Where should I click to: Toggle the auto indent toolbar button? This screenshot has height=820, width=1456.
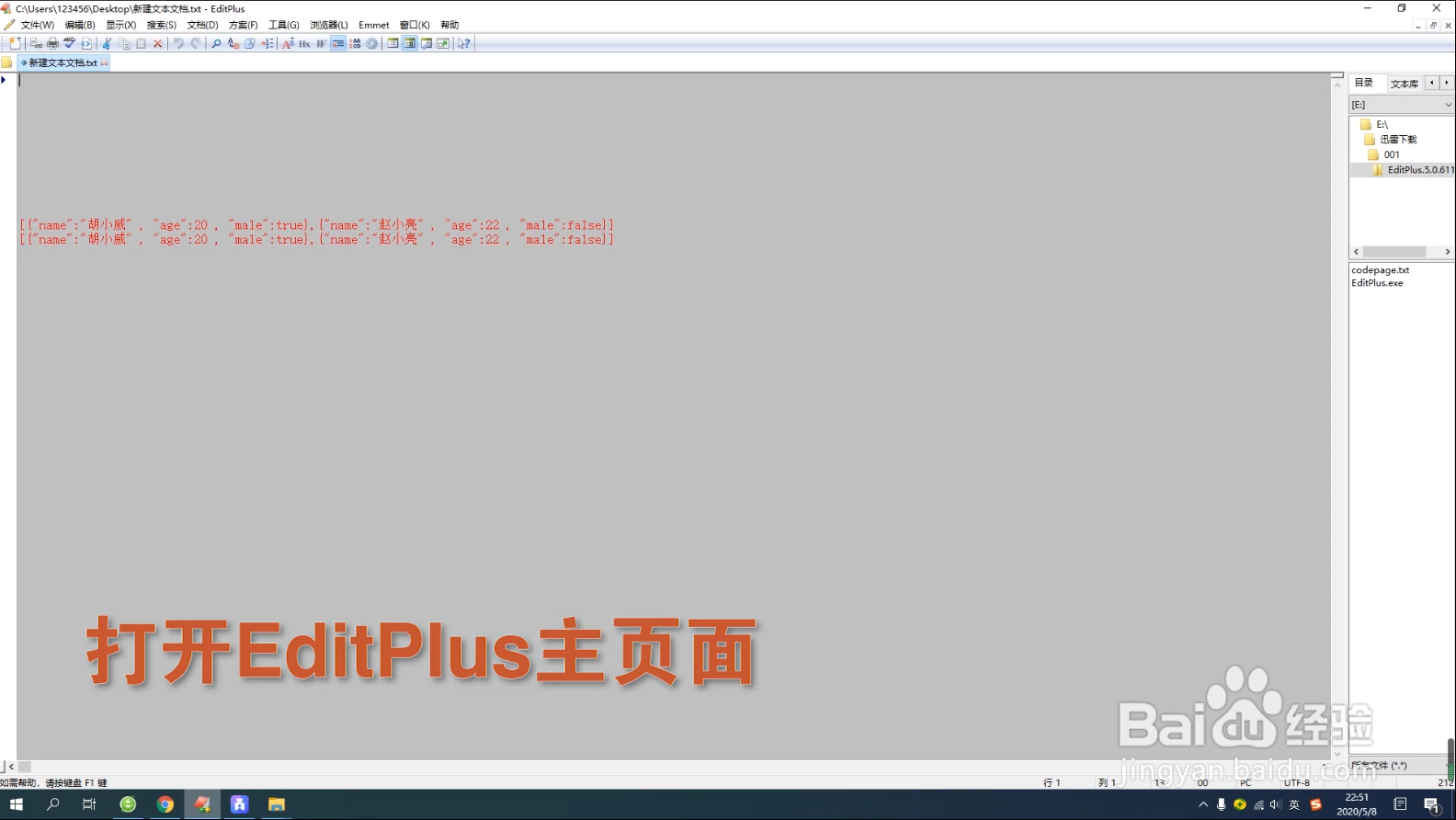click(x=338, y=43)
